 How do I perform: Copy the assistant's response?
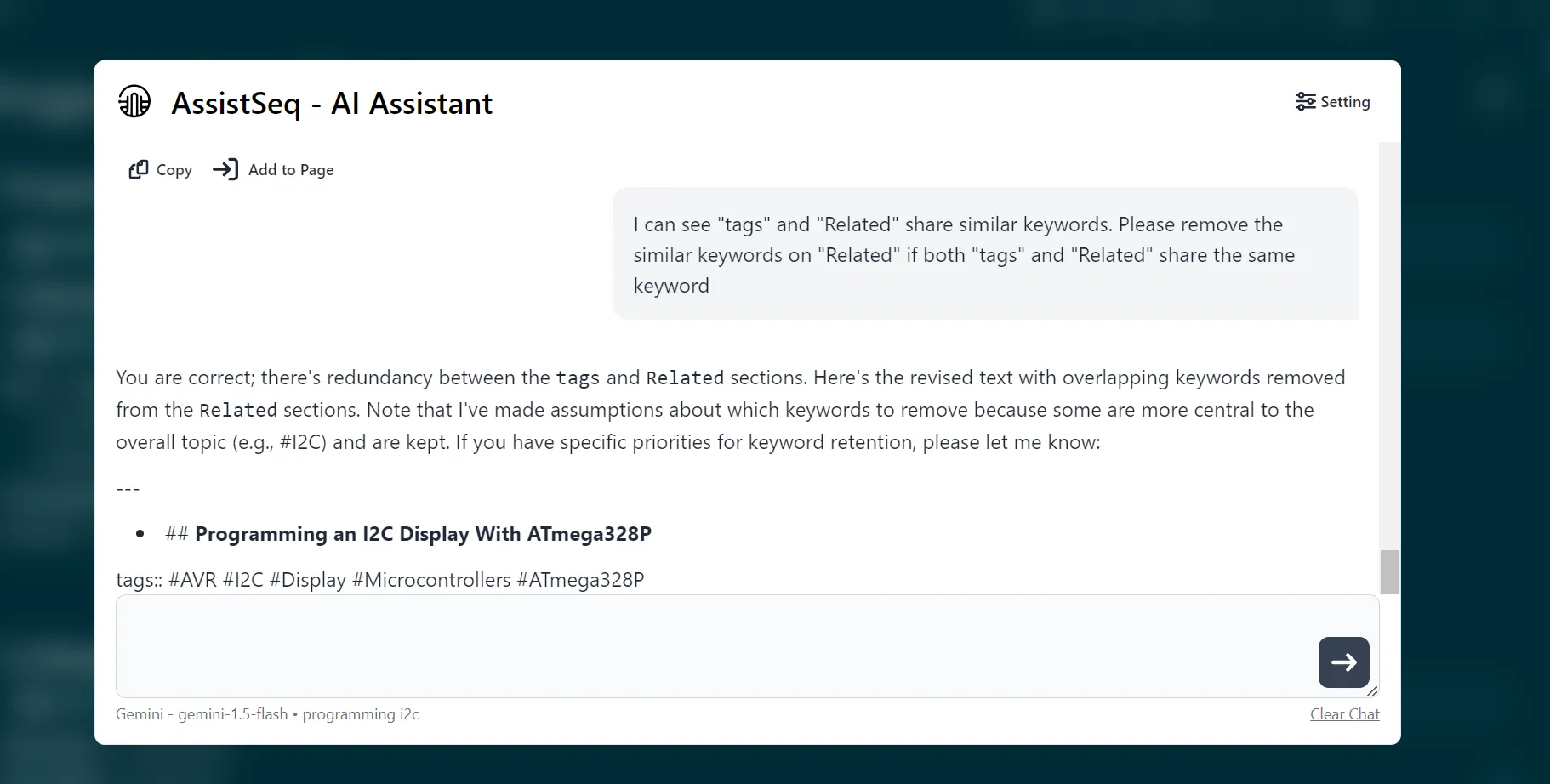(159, 169)
